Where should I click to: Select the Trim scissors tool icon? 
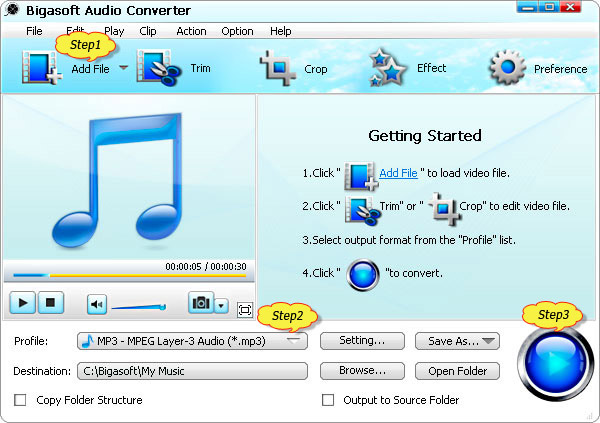point(158,68)
